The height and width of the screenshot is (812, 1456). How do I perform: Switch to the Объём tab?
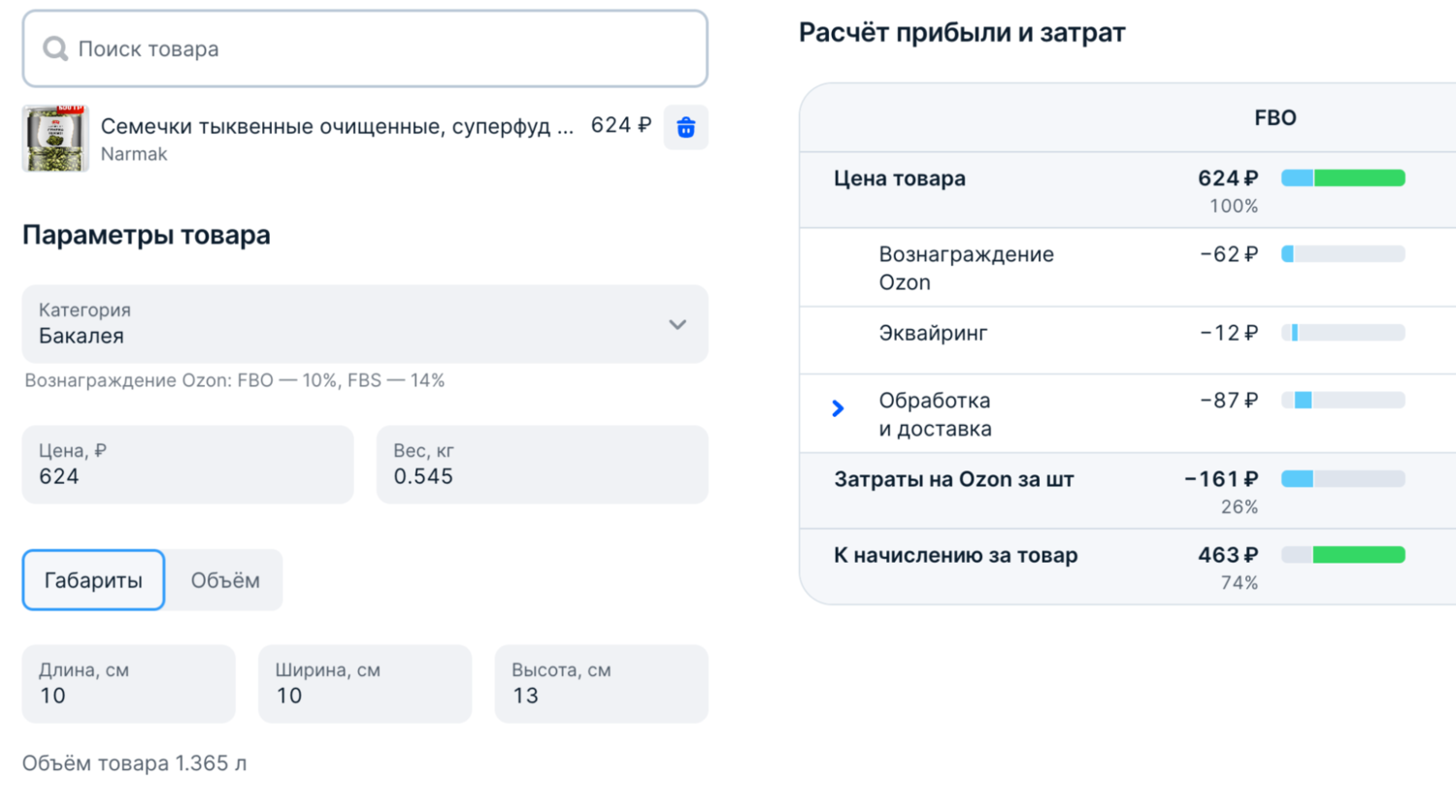pyautogui.click(x=224, y=580)
